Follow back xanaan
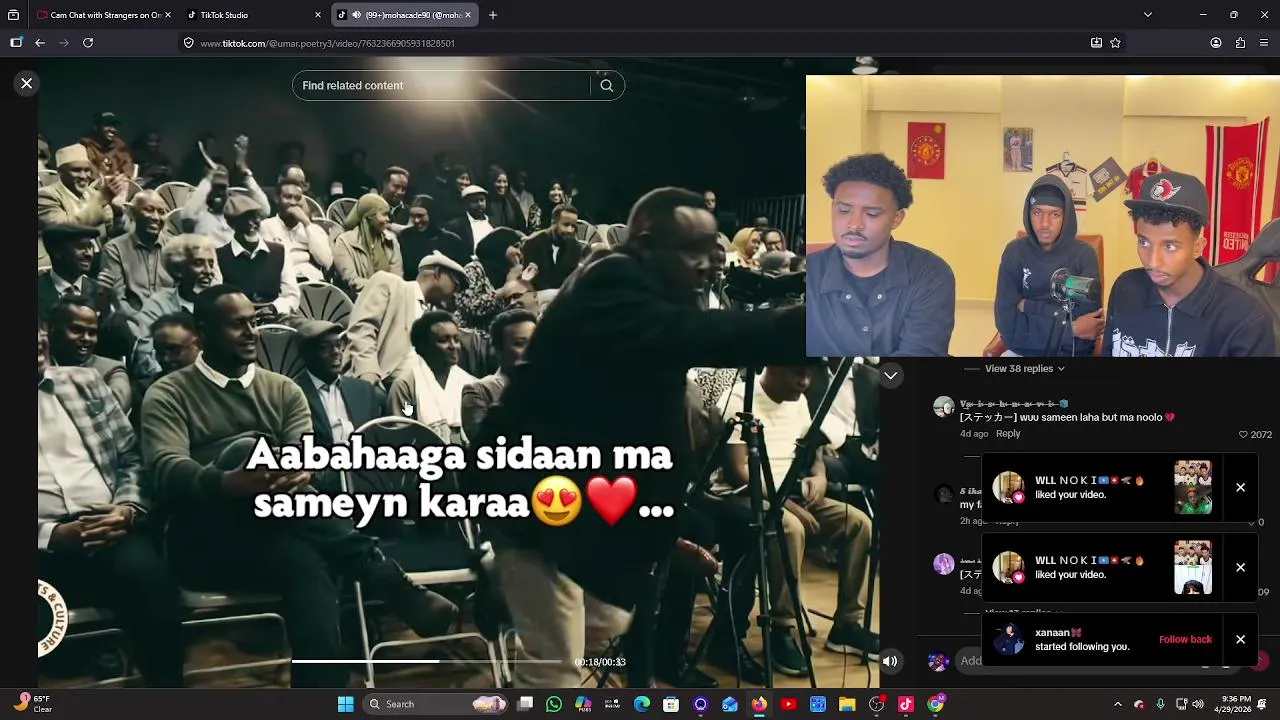1280x720 pixels. [x=1185, y=639]
